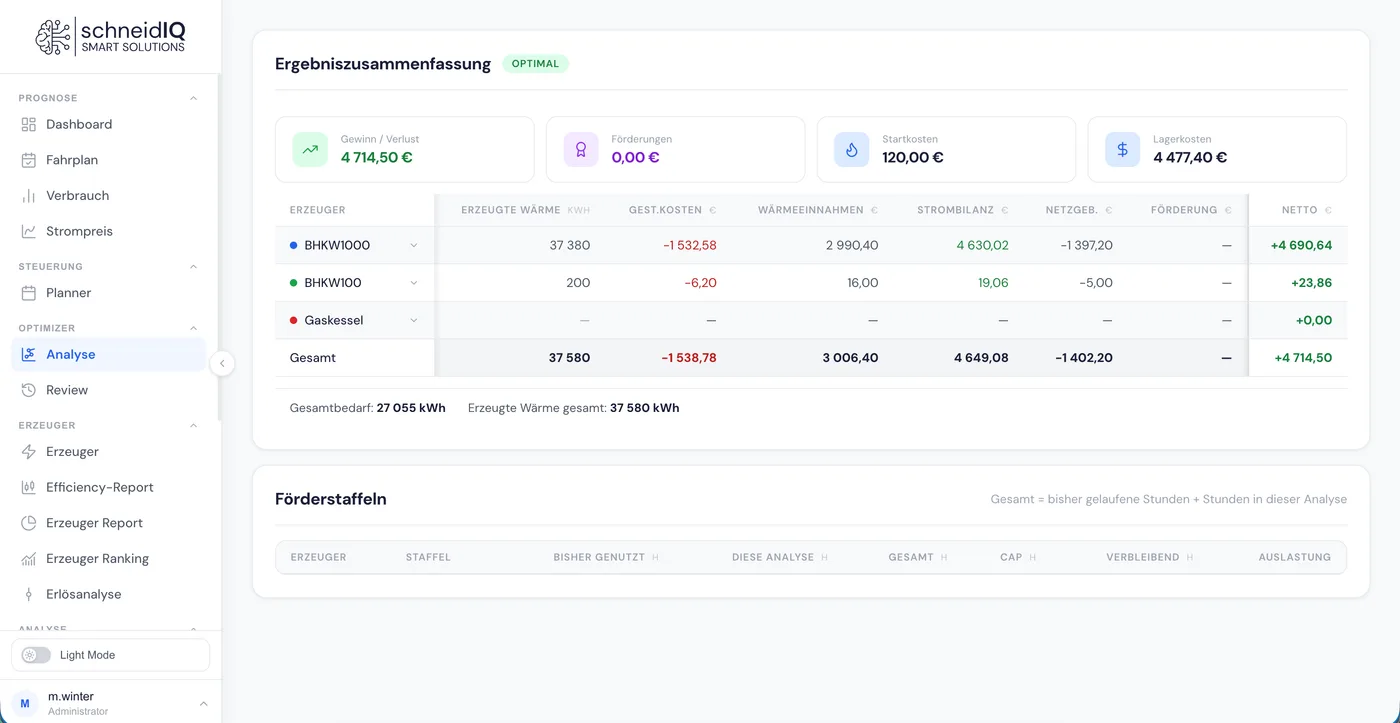
Task: Click the Startkosten flame icon
Action: coord(852,149)
